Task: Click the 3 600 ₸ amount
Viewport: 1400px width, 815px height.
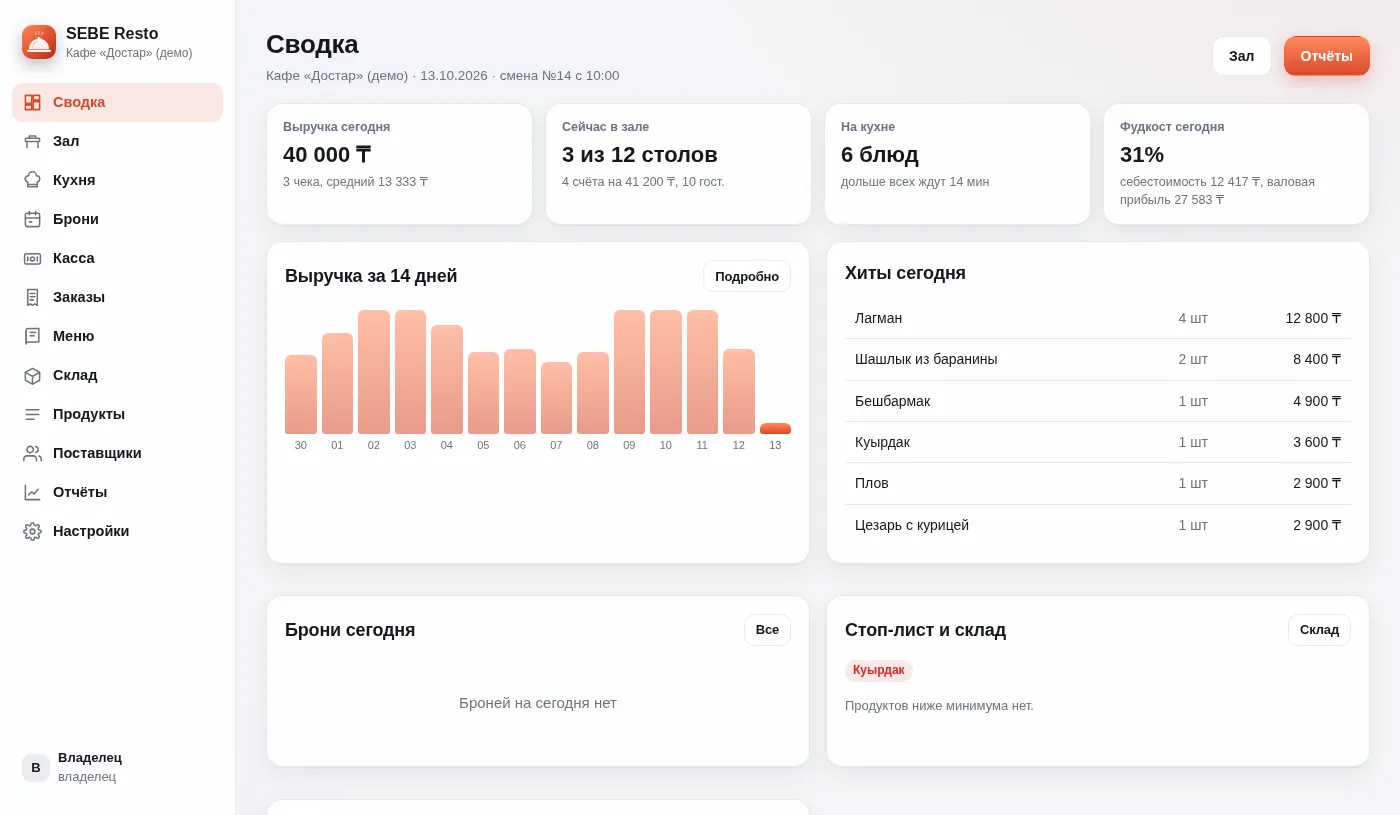Action: (x=1317, y=442)
